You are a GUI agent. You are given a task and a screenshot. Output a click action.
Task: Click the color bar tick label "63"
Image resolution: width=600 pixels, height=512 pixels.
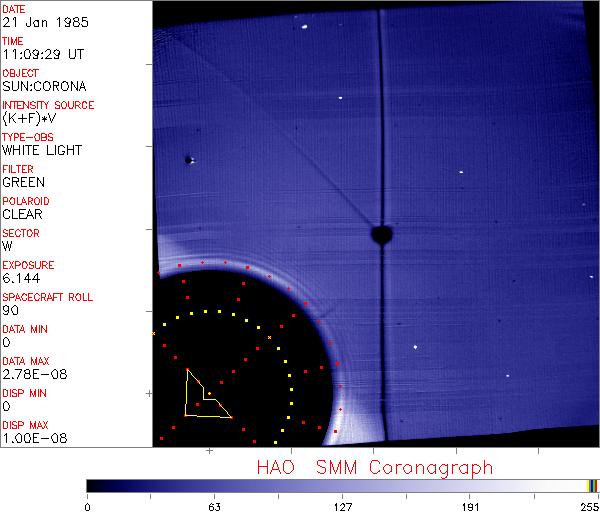tap(214, 507)
